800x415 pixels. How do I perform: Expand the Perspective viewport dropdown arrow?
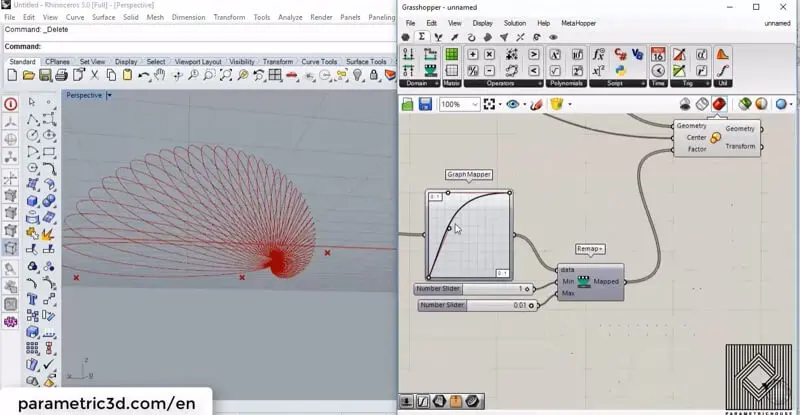(109, 95)
